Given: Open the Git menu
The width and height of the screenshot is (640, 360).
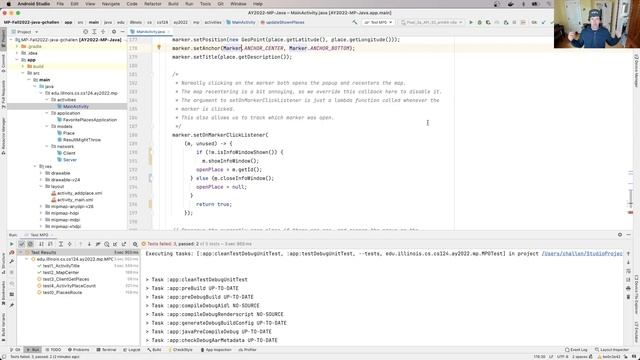Looking at the screenshot, I should [x=220, y=4].
